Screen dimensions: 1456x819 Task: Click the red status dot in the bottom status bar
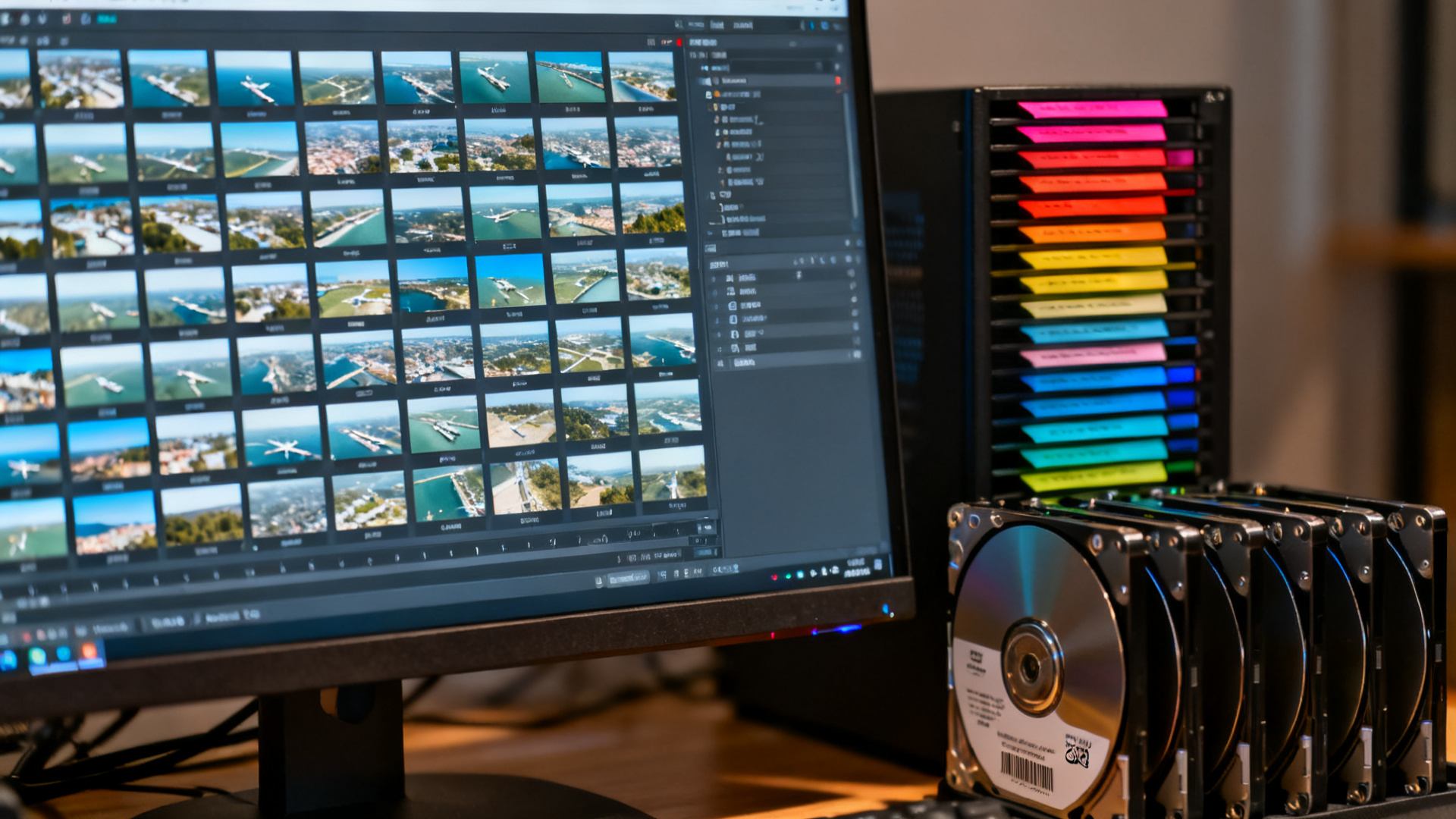click(x=774, y=577)
